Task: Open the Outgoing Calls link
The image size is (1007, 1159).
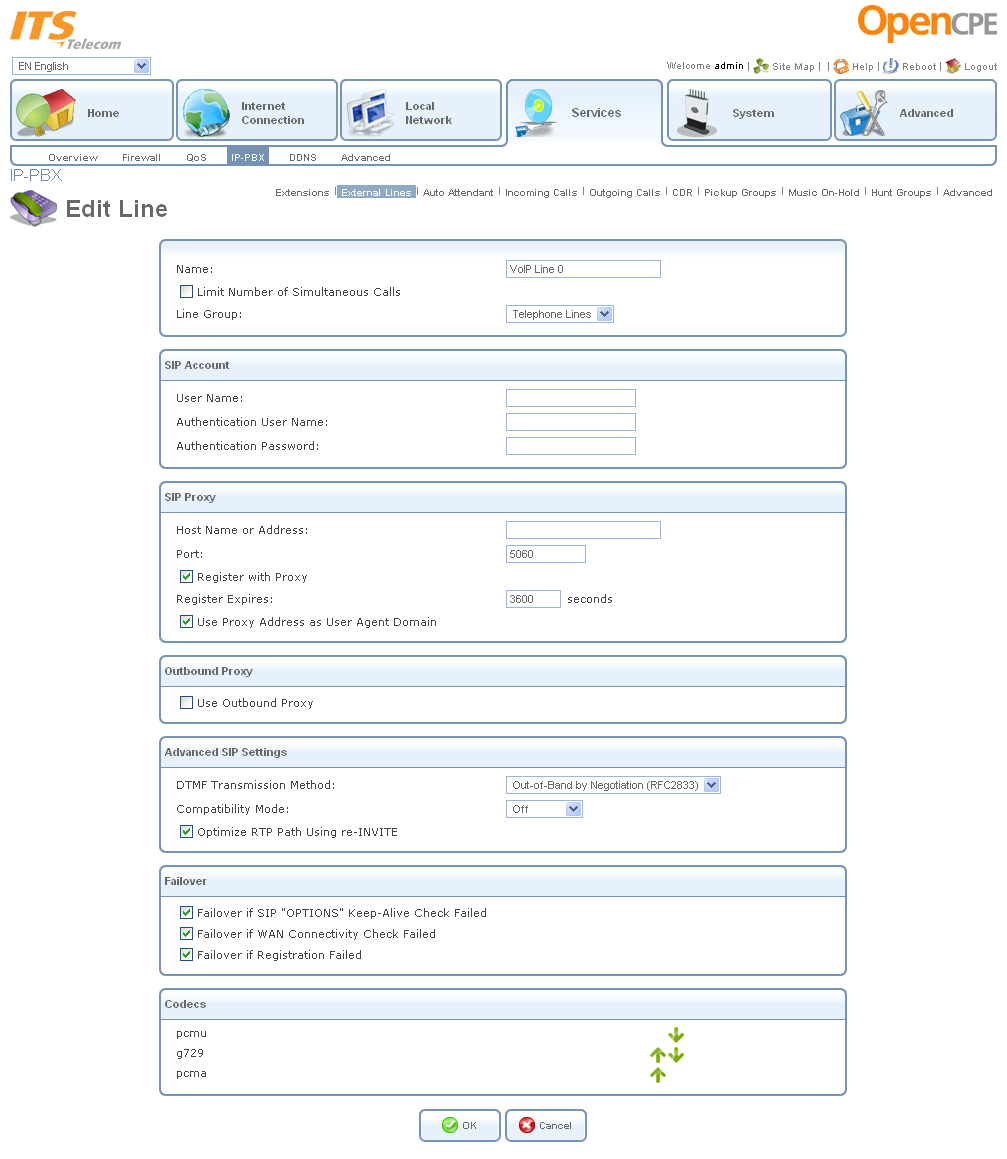Action: (624, 192)
